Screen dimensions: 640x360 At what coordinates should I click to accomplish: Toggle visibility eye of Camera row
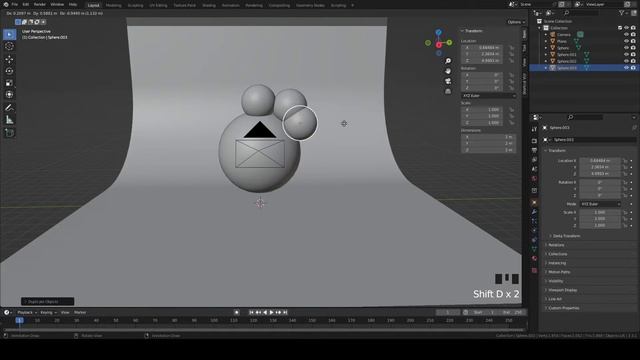[626, 35]
